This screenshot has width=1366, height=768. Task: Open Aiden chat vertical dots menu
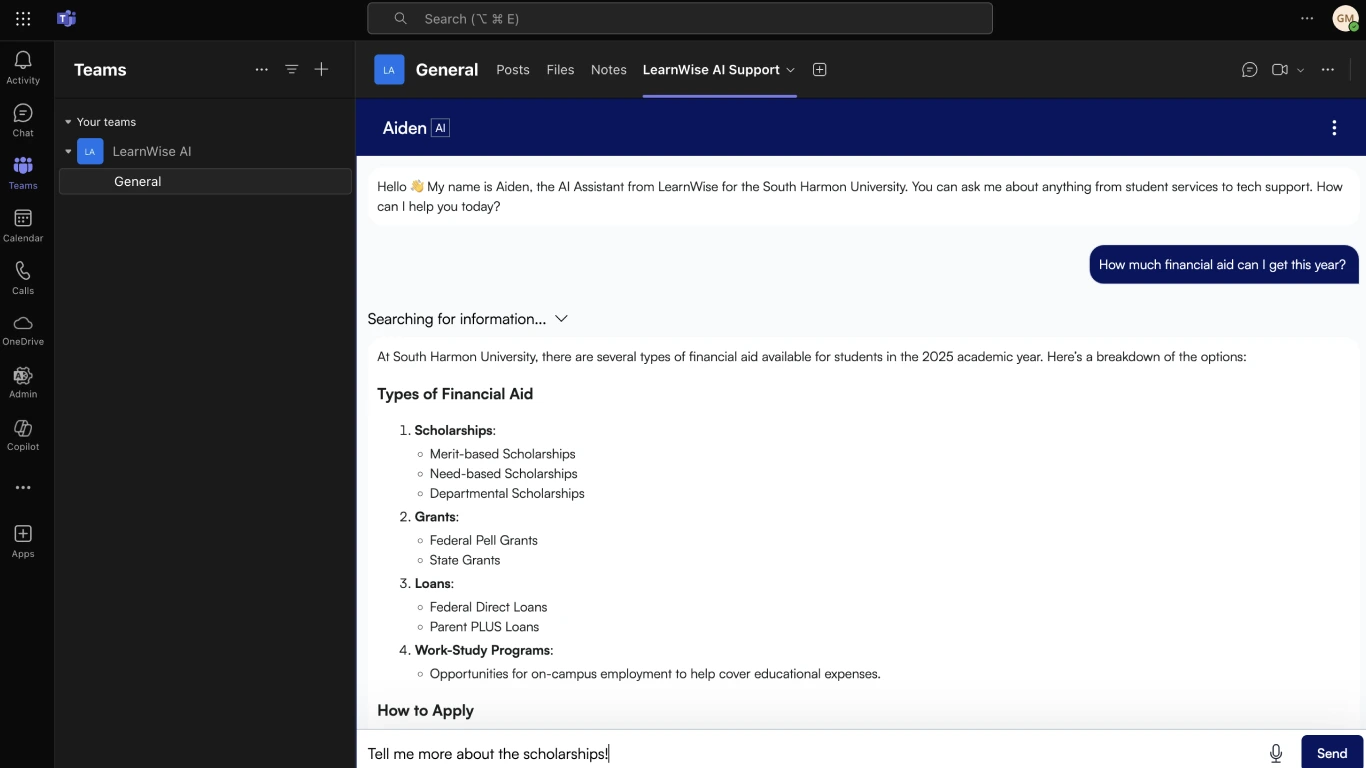coord(1334,128)
